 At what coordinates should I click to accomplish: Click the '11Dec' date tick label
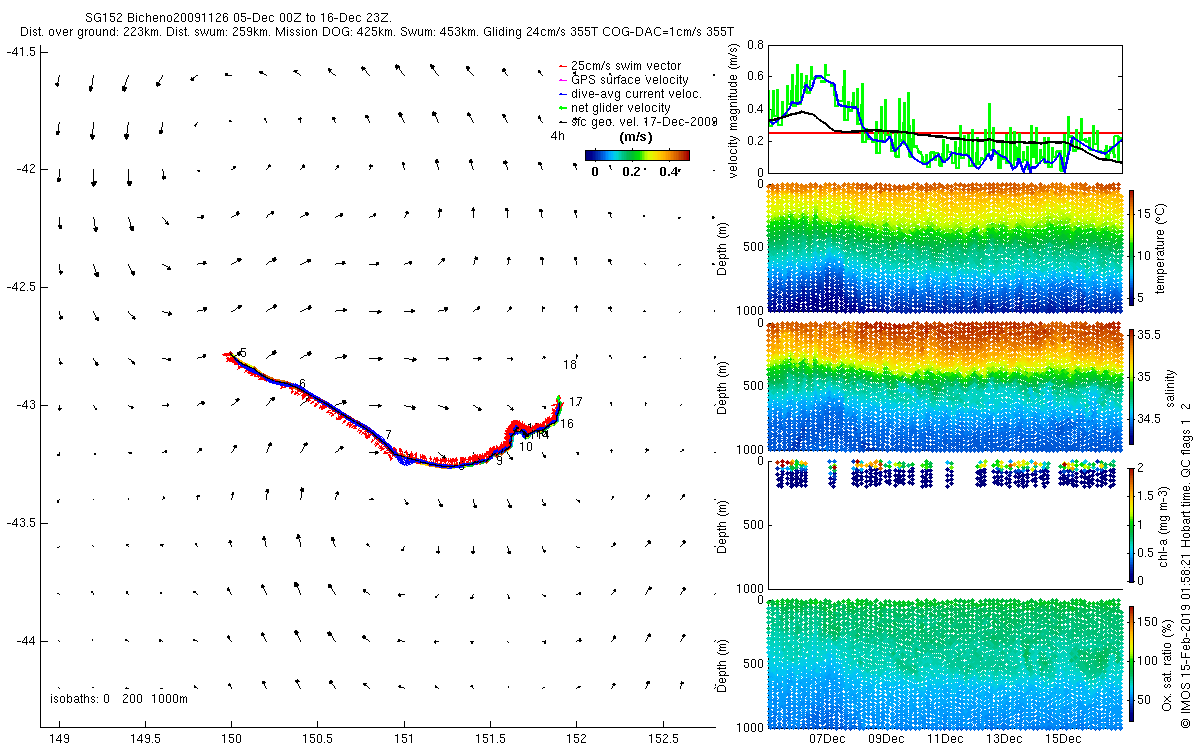coord(945,738)
